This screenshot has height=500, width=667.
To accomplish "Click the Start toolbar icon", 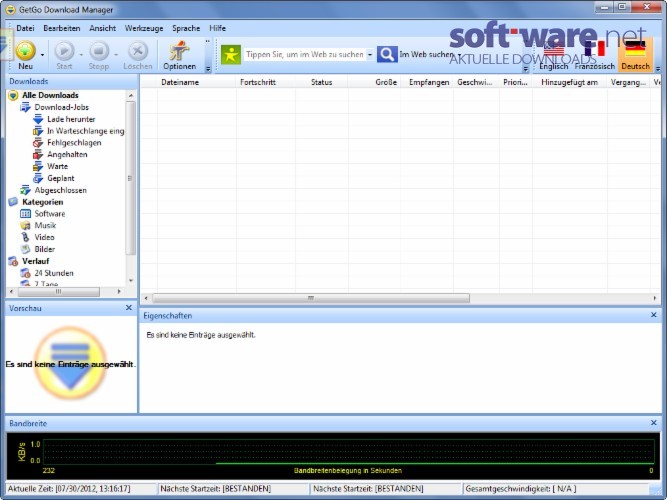I will 64,51.
